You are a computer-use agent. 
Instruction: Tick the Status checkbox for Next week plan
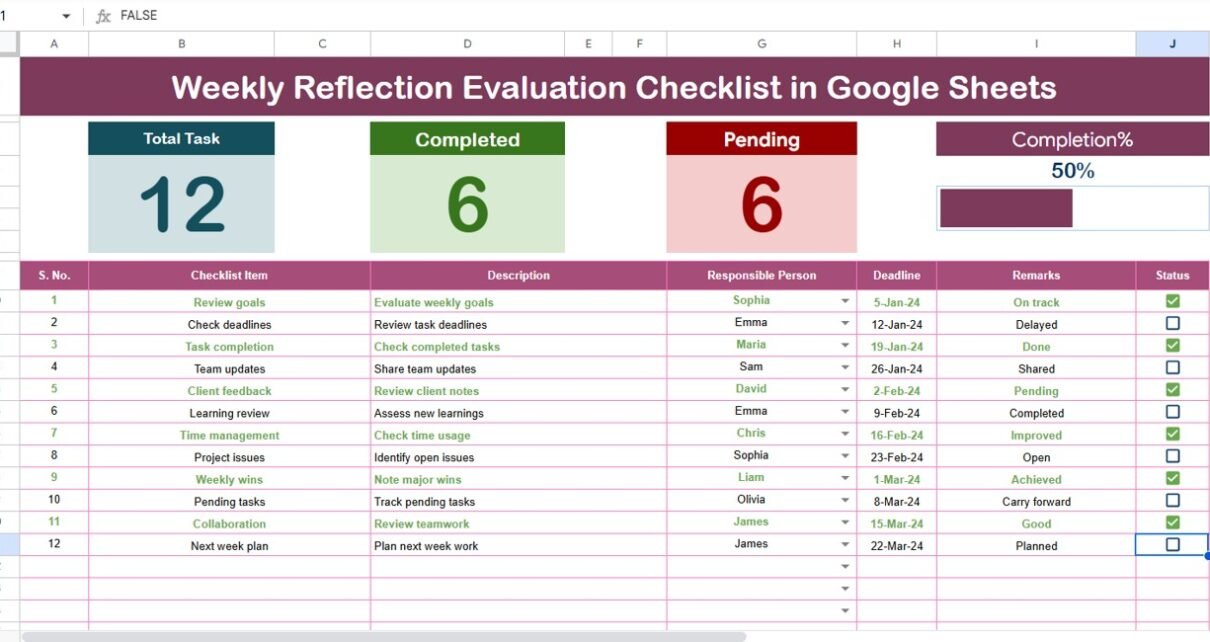[1172, 545]
